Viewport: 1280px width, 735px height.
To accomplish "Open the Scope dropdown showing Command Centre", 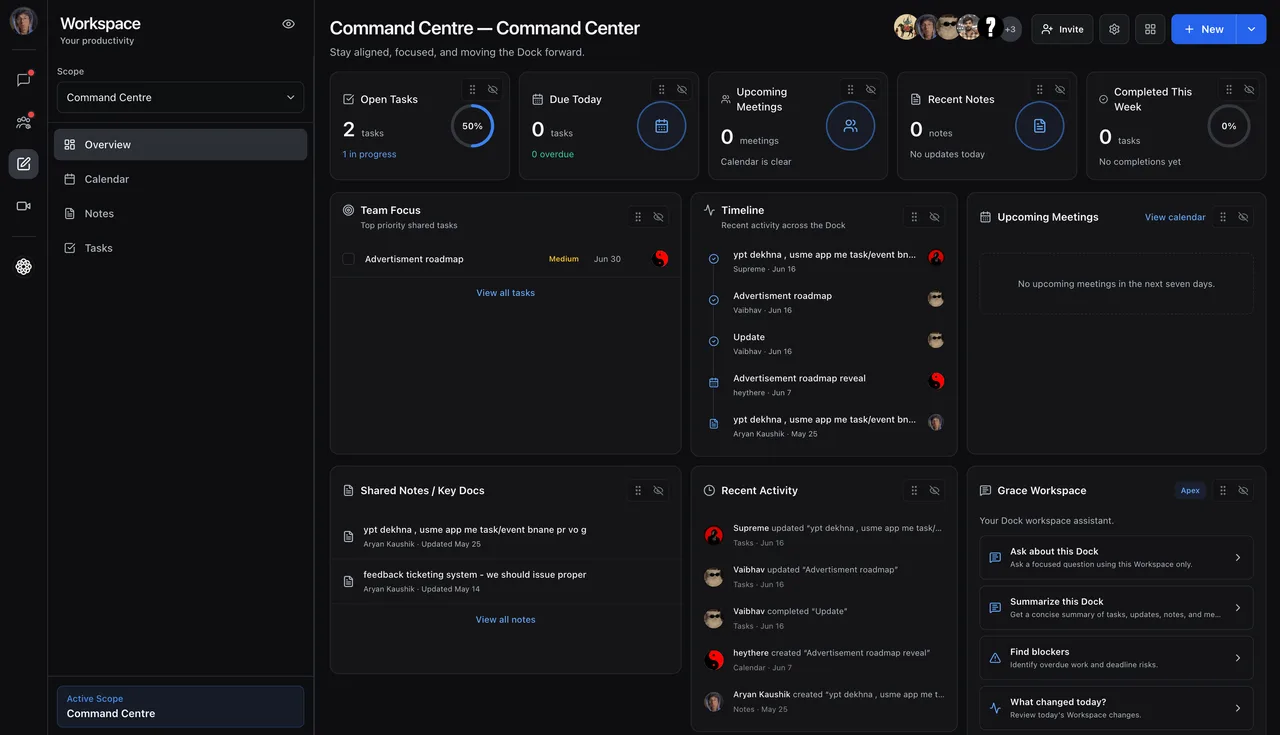I will coord(180,97).
